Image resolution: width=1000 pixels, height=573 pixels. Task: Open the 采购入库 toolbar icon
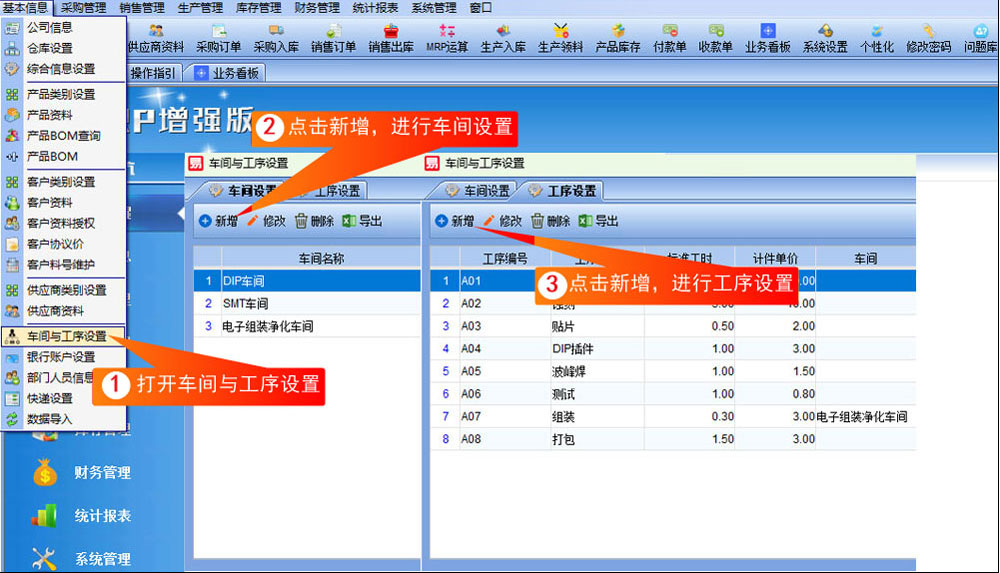click(276, 38)
